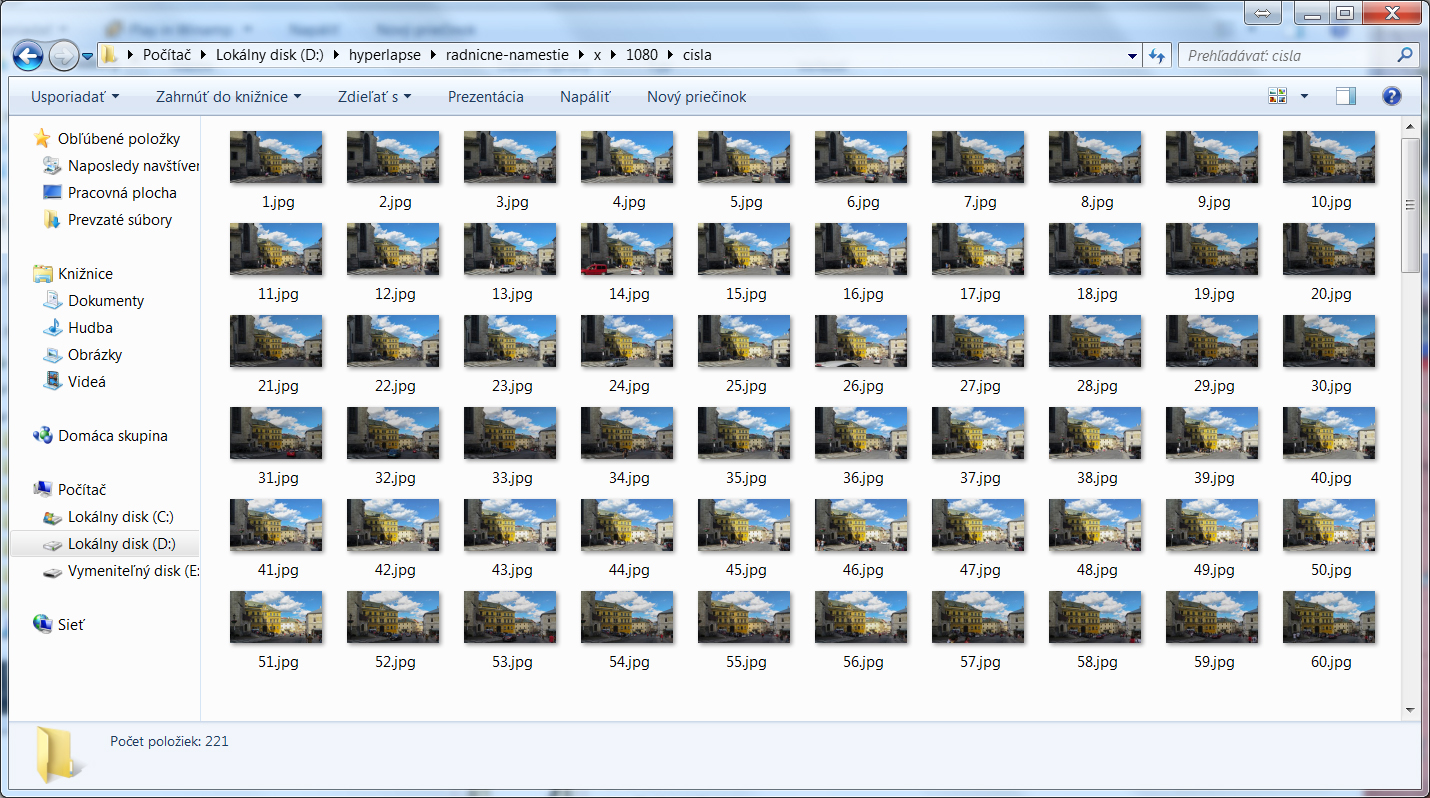Select thumbnail of 14.jpg
This screenshot has width=1430, height=798.
click(627, 249)
